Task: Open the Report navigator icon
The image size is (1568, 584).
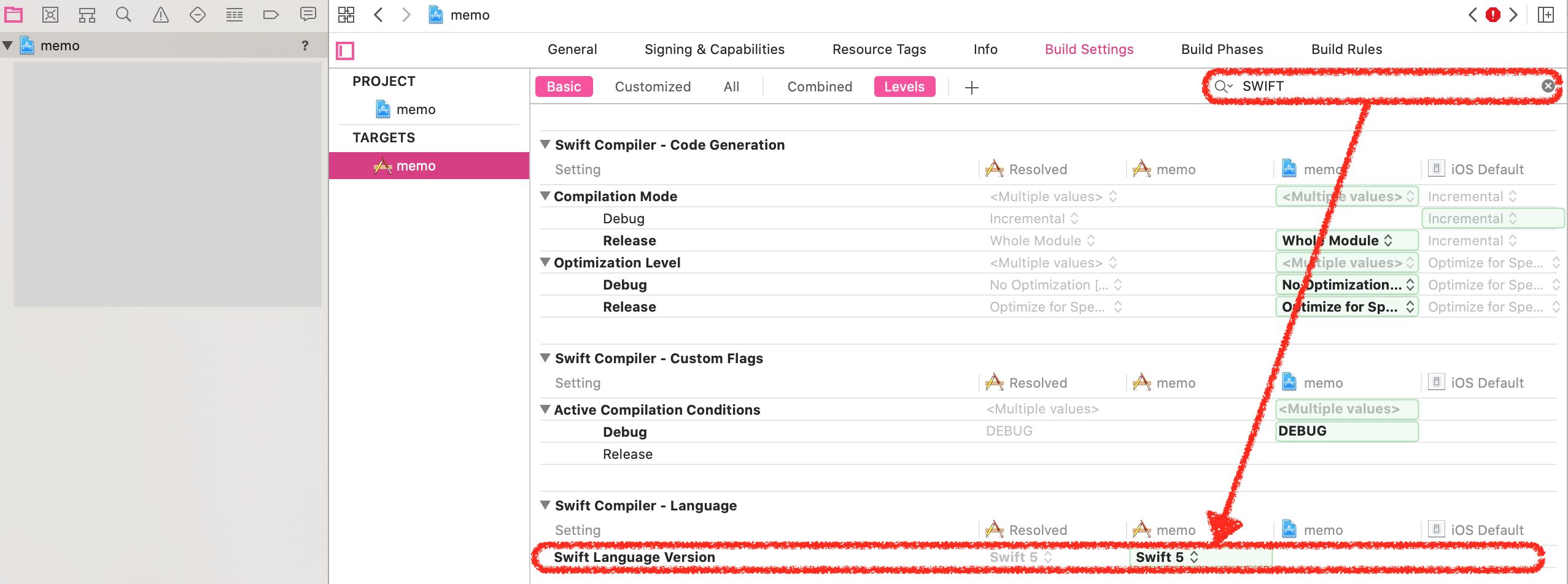Action: point(308,15)
